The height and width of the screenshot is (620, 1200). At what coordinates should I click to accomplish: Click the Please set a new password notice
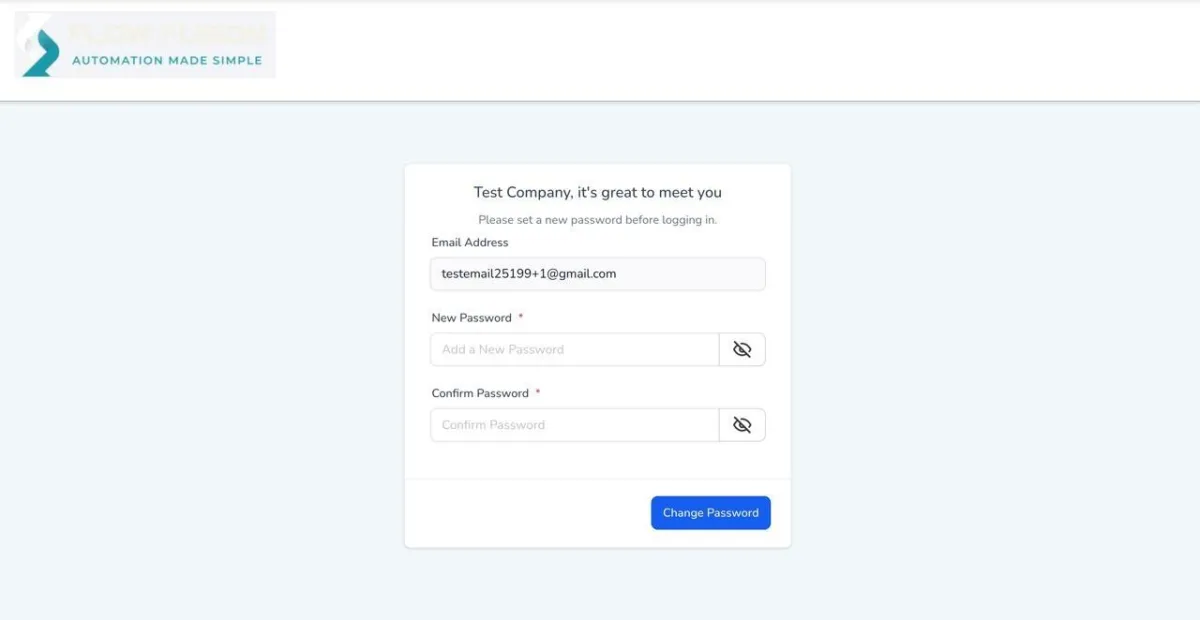597,219
